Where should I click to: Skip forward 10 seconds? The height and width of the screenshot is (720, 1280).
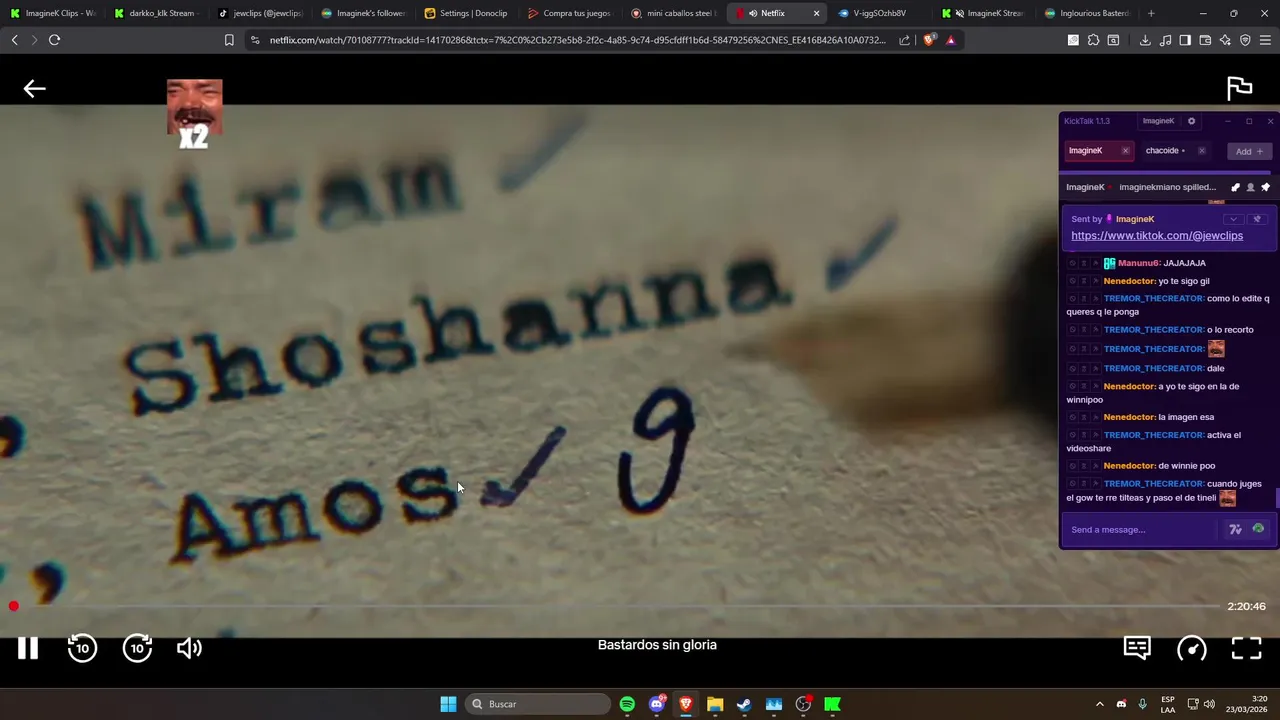[137, 648]
